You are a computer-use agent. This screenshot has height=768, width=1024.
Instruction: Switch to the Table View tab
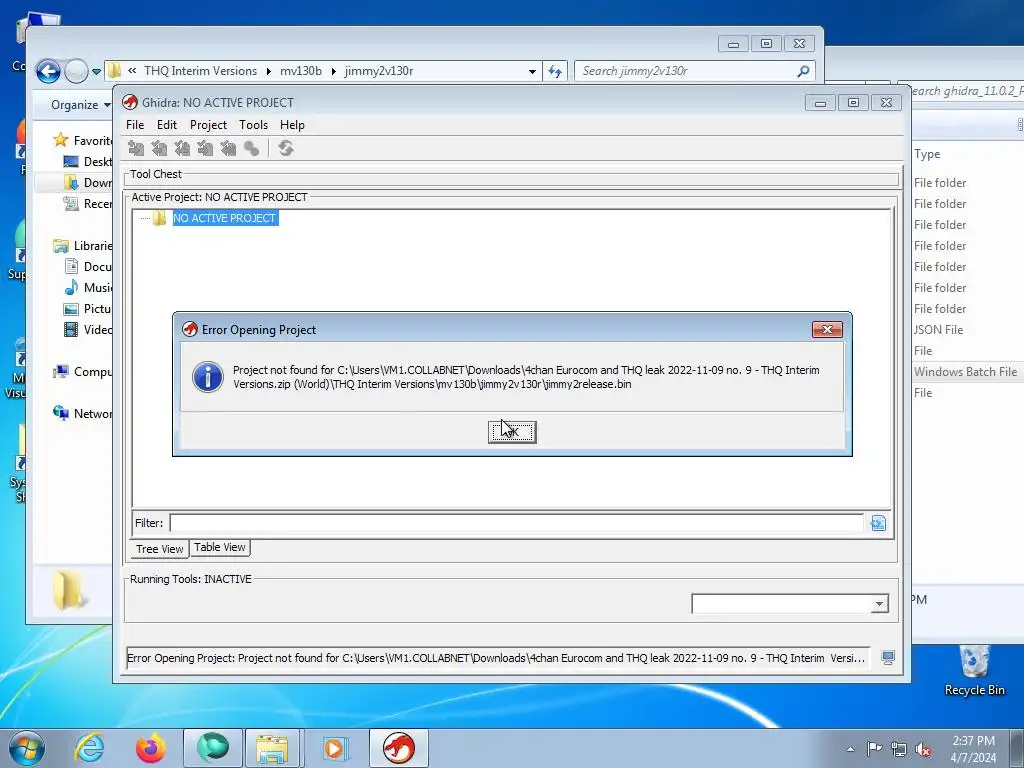click(219, 547)
